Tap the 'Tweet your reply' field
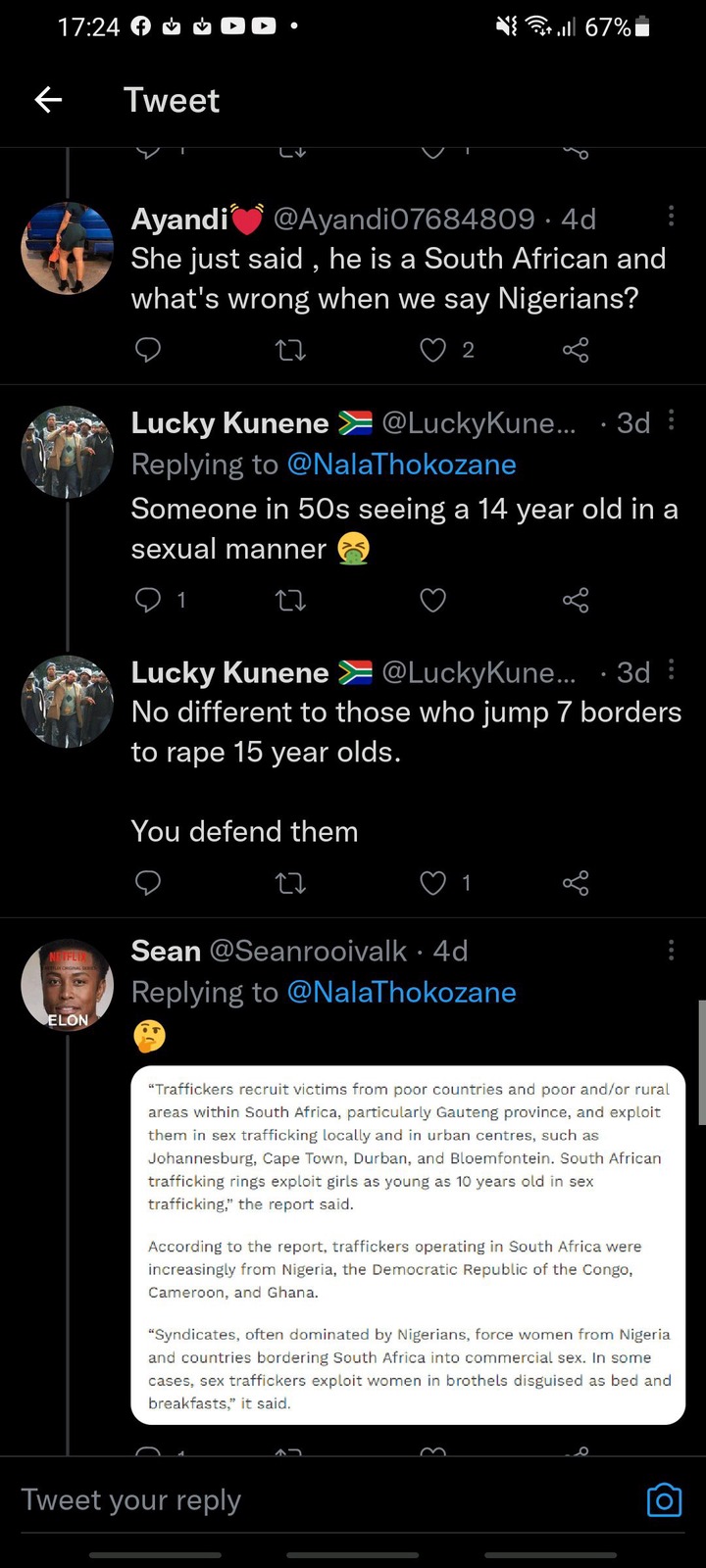This screenshot has width=706, height=1568. coord(324,1499)
